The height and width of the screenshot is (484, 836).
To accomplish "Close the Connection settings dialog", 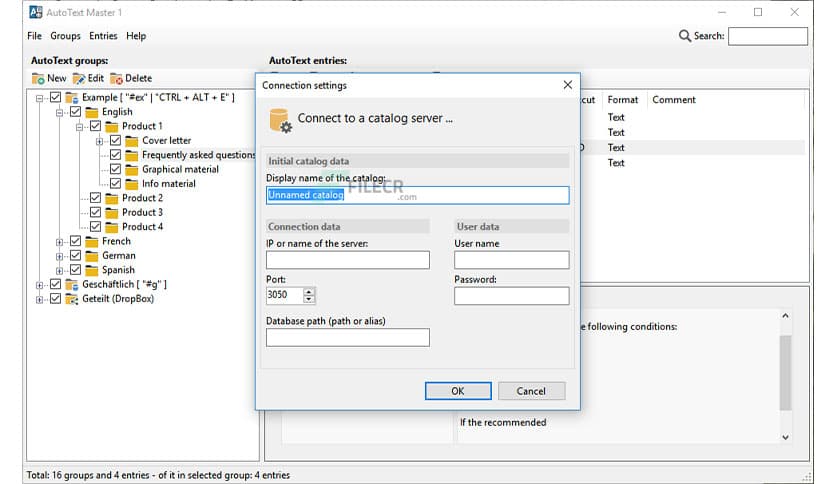I will pyautogui.click(x=568, y=85).
